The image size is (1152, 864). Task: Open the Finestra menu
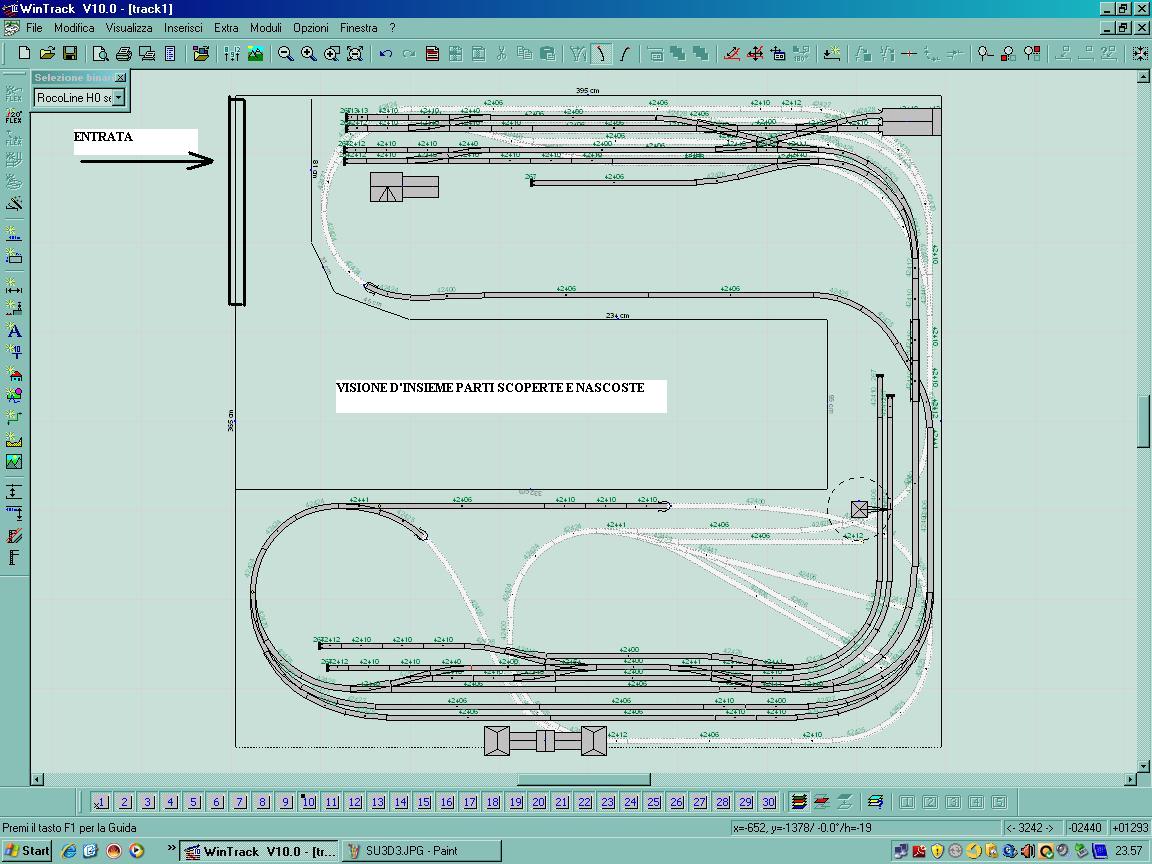[x=359, y=28]
